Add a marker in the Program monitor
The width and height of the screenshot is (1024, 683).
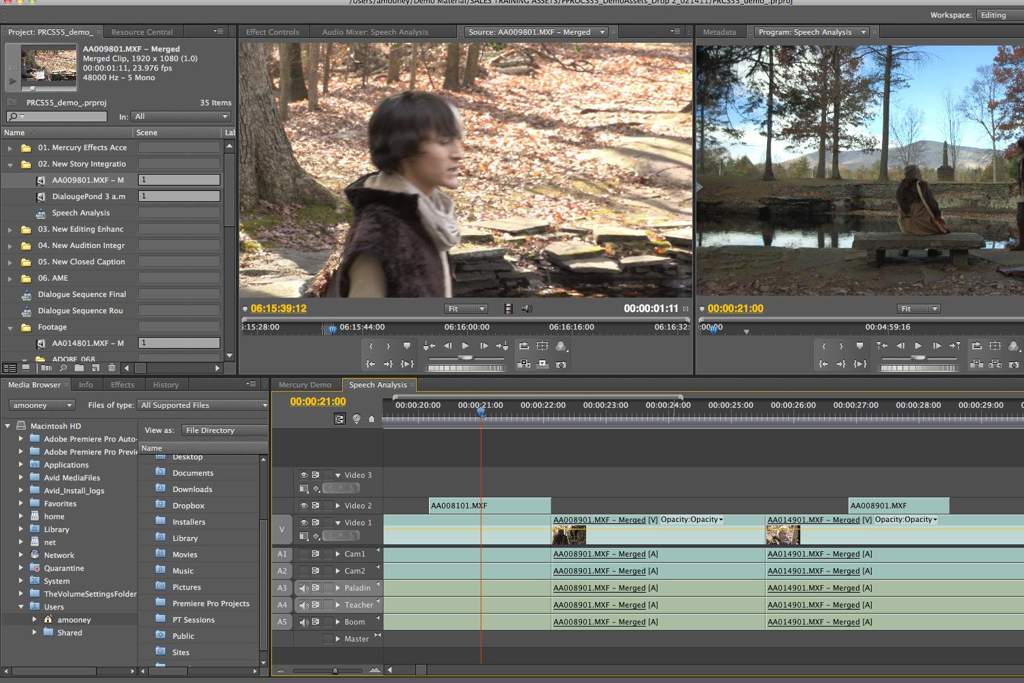click(x=859, y=346)
